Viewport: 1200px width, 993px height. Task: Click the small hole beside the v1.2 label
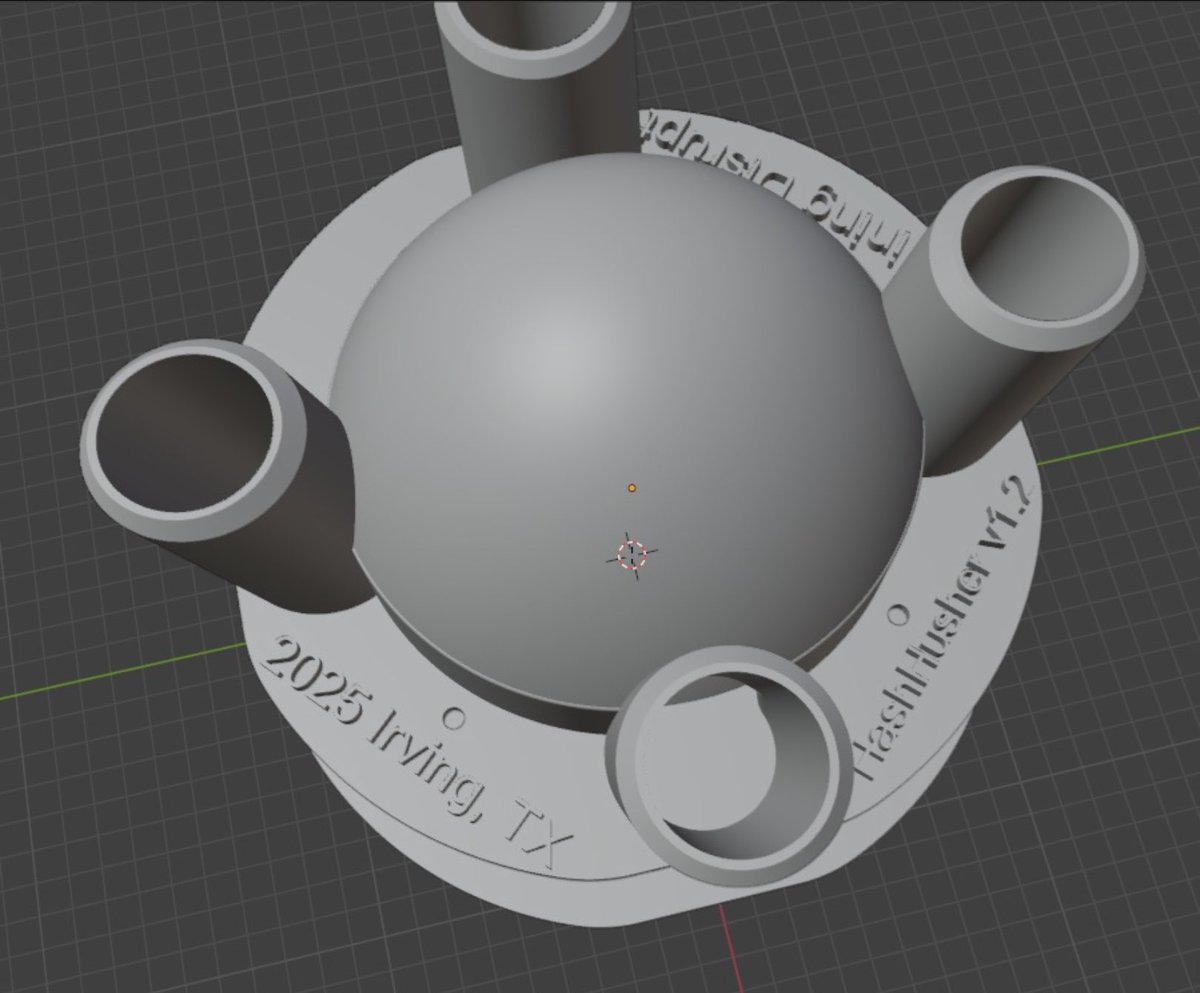click(897, 613)
